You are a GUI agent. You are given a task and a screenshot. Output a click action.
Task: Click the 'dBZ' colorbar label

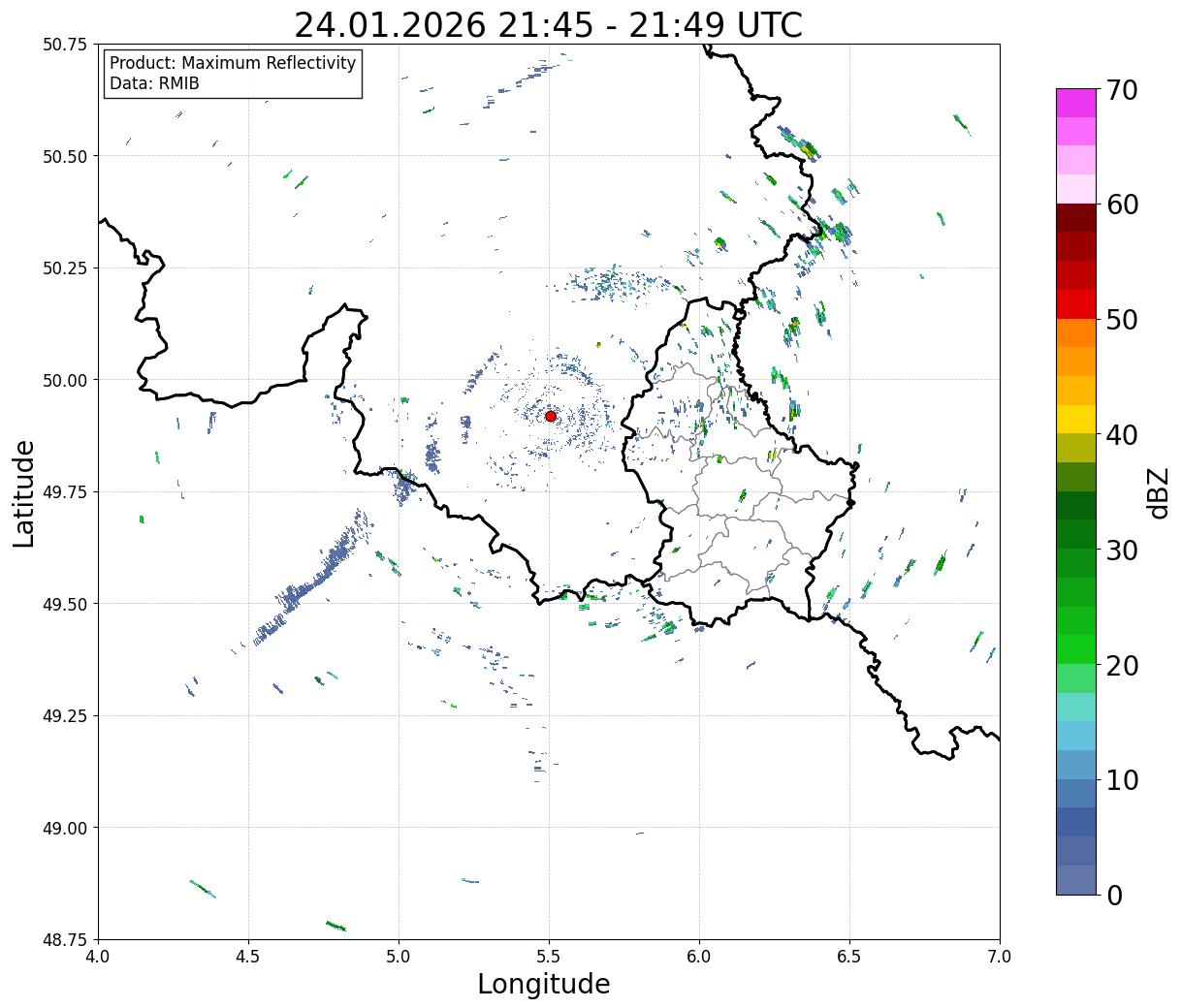point(1158,492)
